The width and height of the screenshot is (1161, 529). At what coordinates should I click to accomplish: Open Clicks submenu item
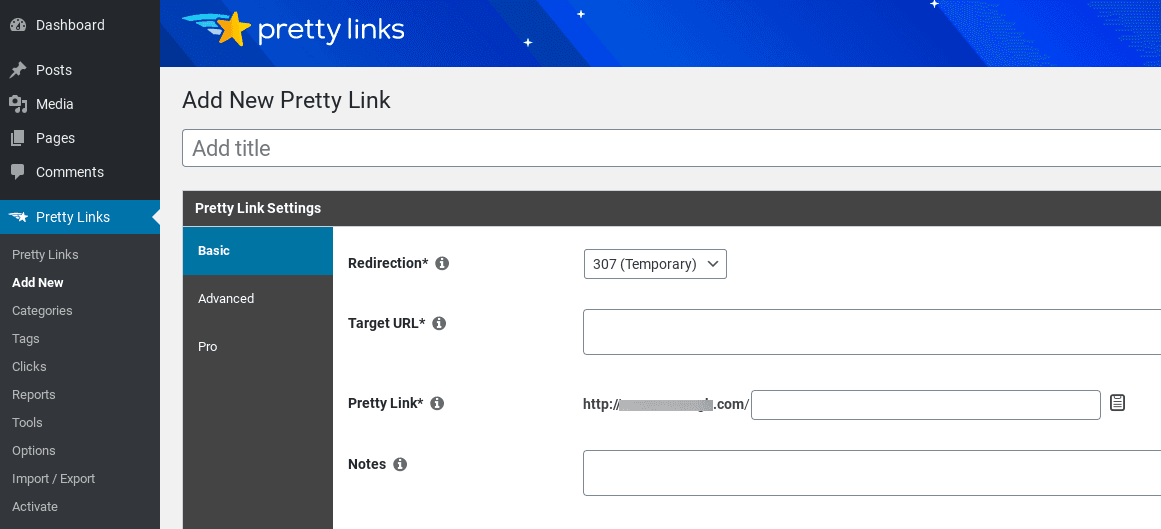29,367
